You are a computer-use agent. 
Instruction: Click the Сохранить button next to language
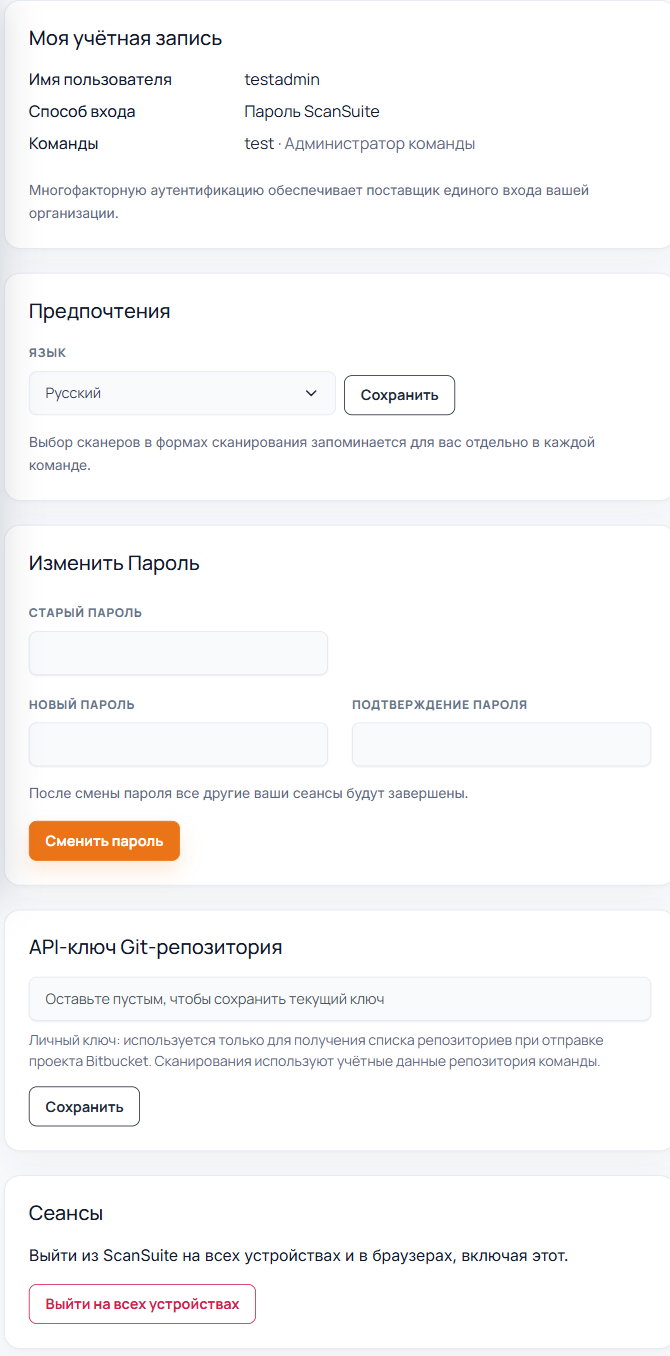[399, 395]
